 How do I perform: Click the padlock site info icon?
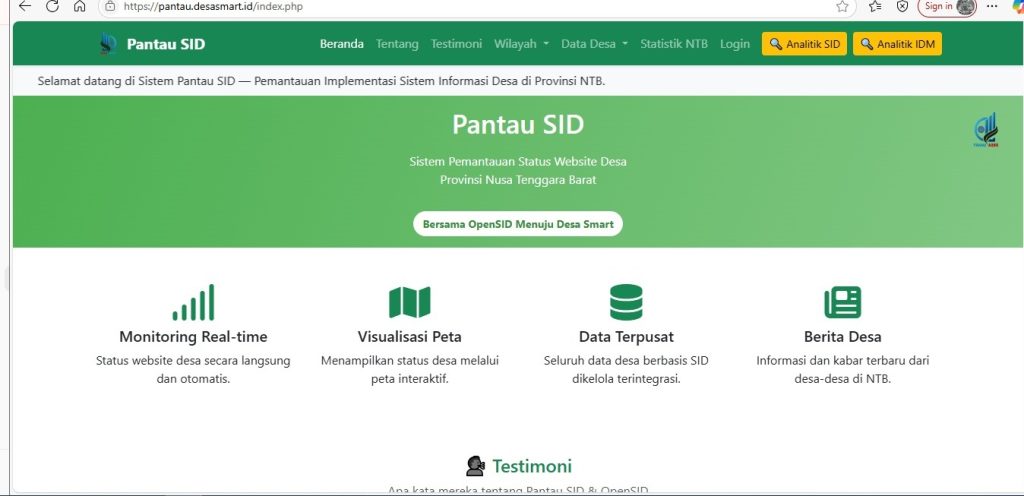point(110,7)
